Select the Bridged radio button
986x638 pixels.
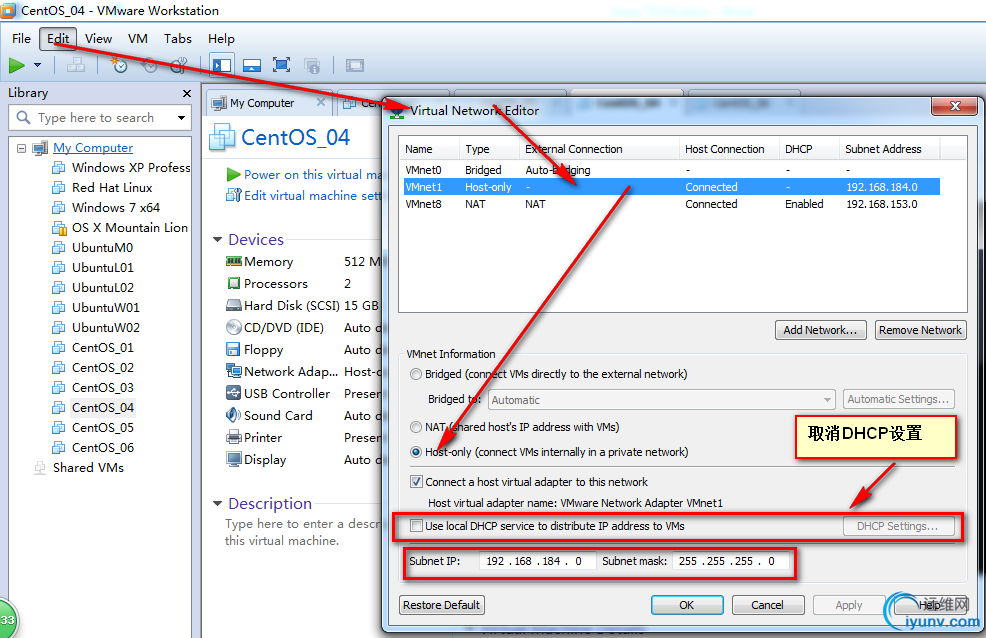(416, 375)
